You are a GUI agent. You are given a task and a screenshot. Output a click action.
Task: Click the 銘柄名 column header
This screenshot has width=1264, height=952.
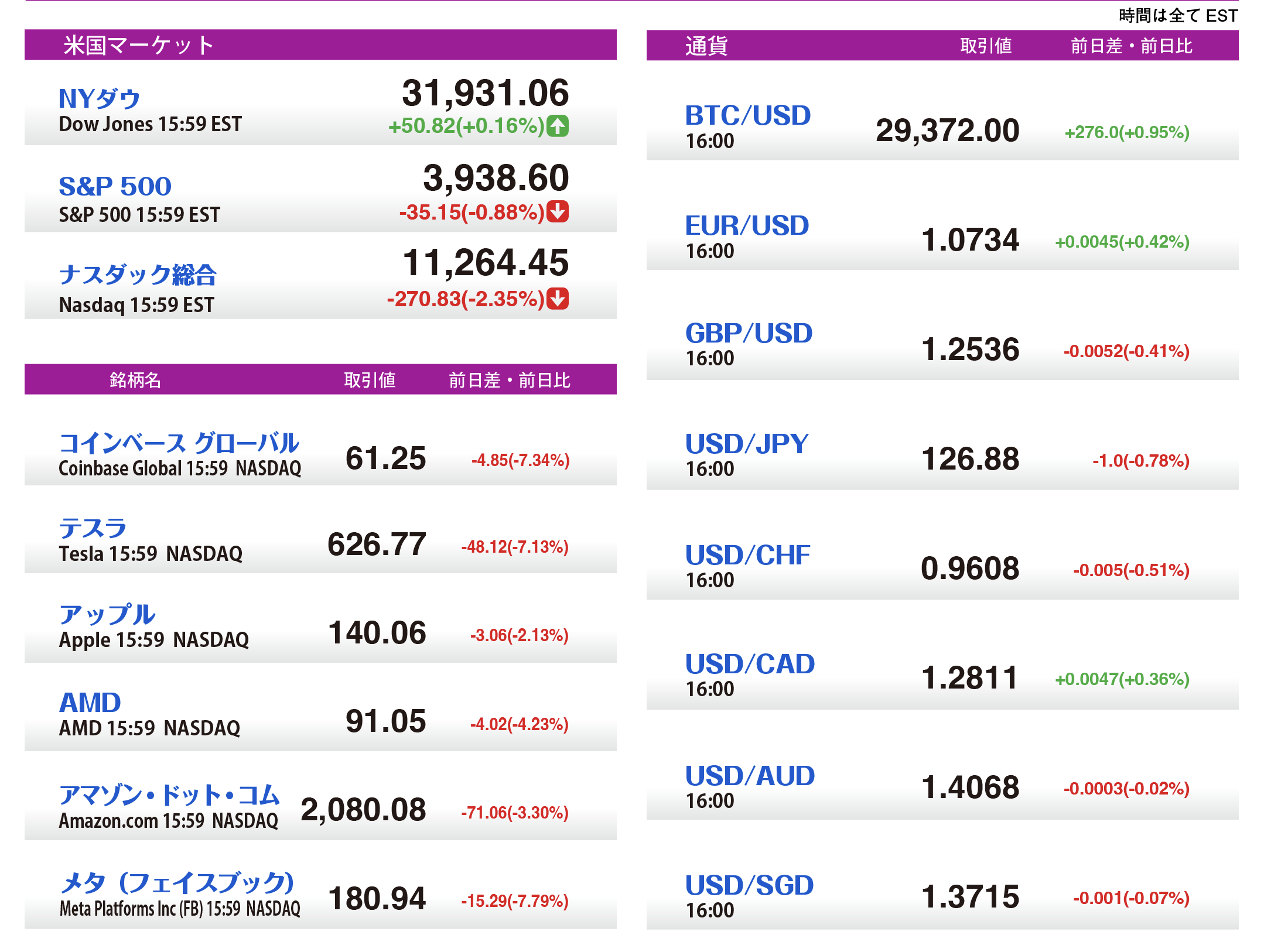pyautogui.click(x=135, y=380)
